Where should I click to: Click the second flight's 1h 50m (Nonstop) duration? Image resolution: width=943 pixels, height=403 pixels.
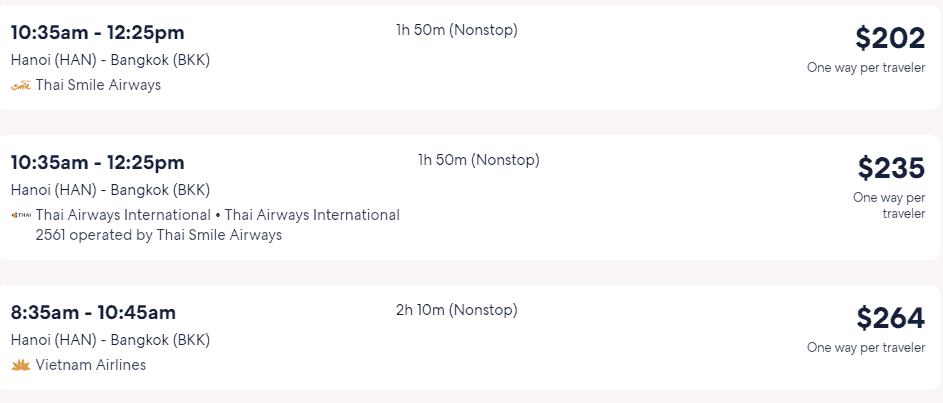(x=479, y=160)
